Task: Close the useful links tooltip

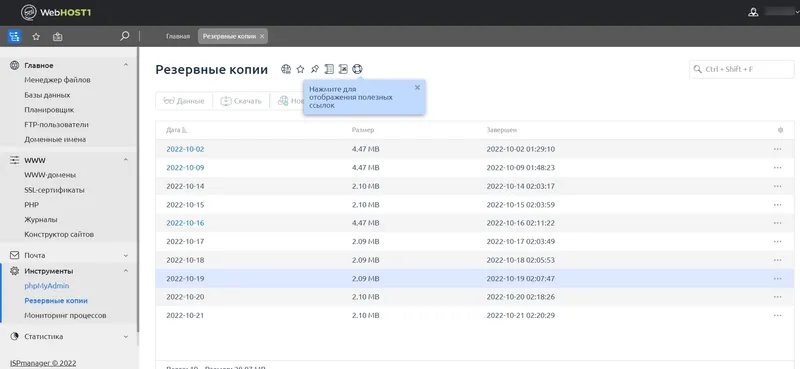Action: [417, 87]
